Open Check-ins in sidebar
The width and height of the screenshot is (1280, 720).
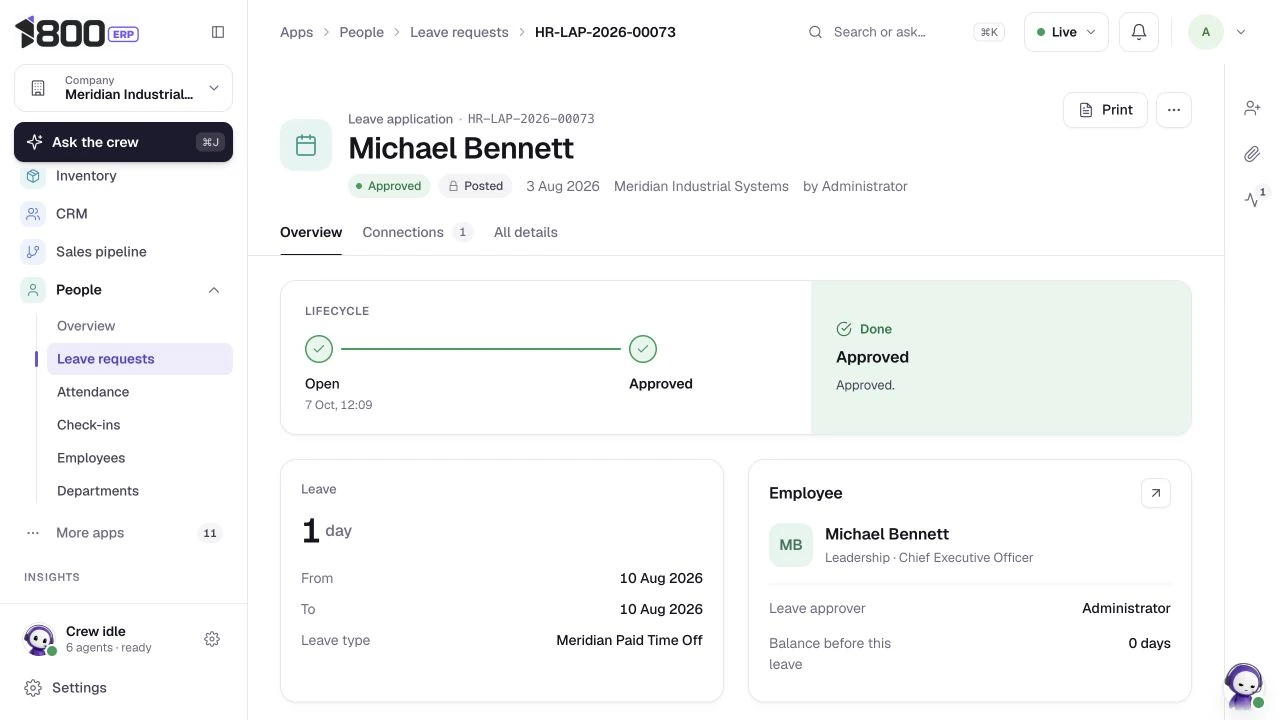click(x=140, y=425)
